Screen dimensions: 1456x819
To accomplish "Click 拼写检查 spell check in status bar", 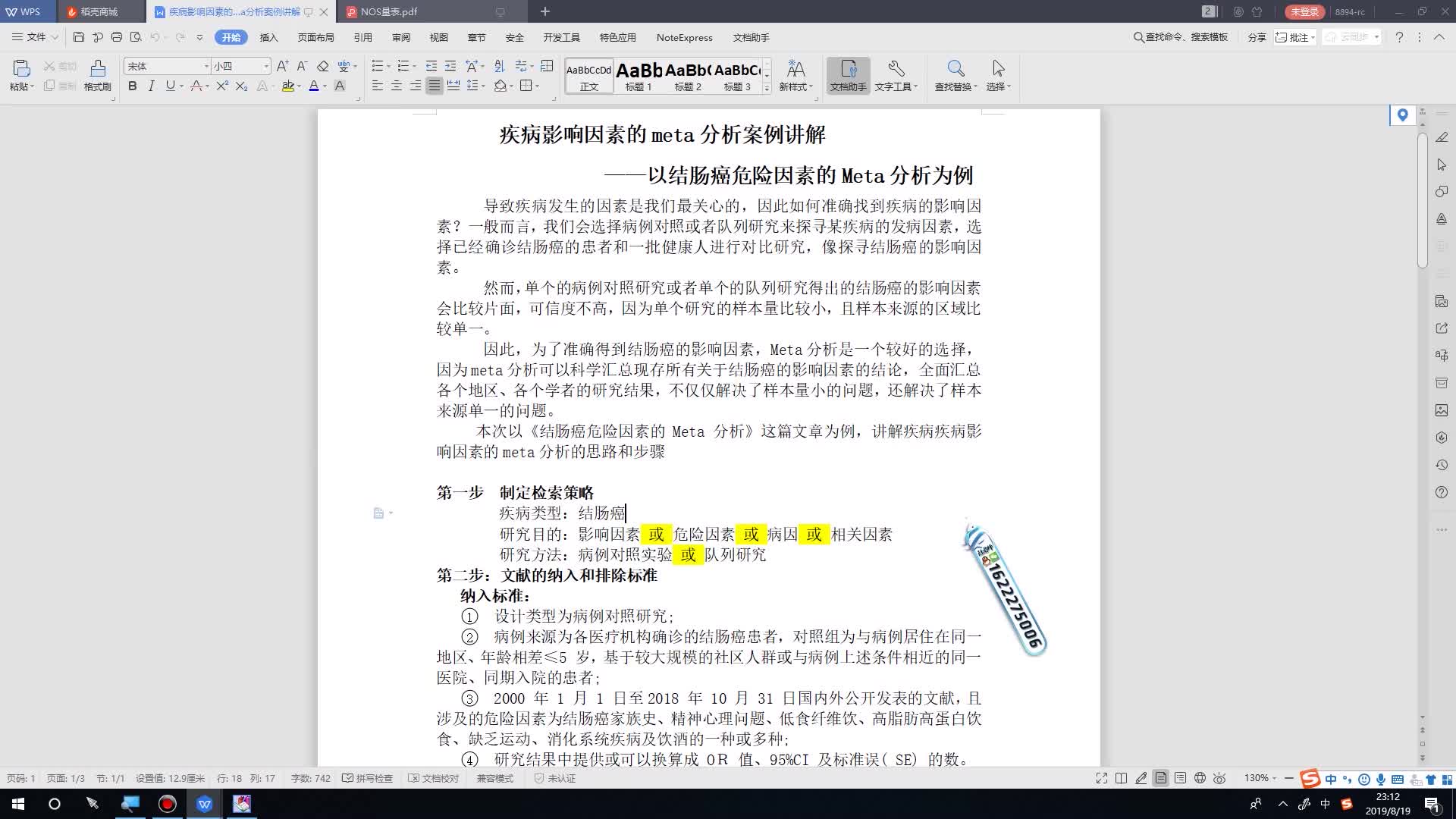I will [368, 778].
